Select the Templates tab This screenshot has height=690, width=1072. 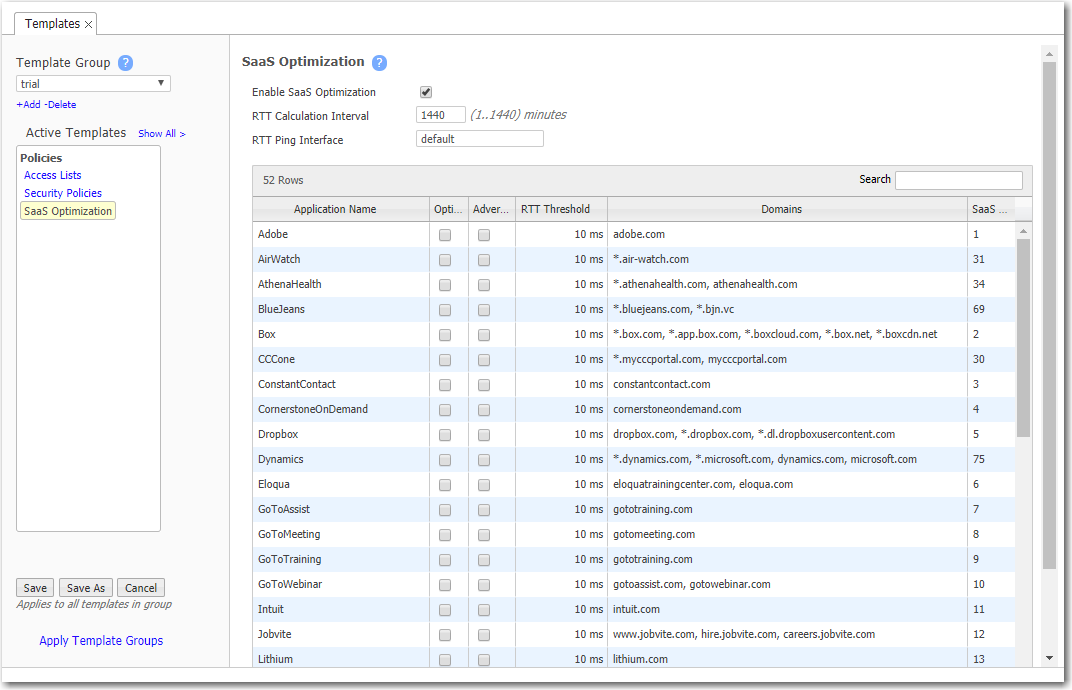pos(53,23)
